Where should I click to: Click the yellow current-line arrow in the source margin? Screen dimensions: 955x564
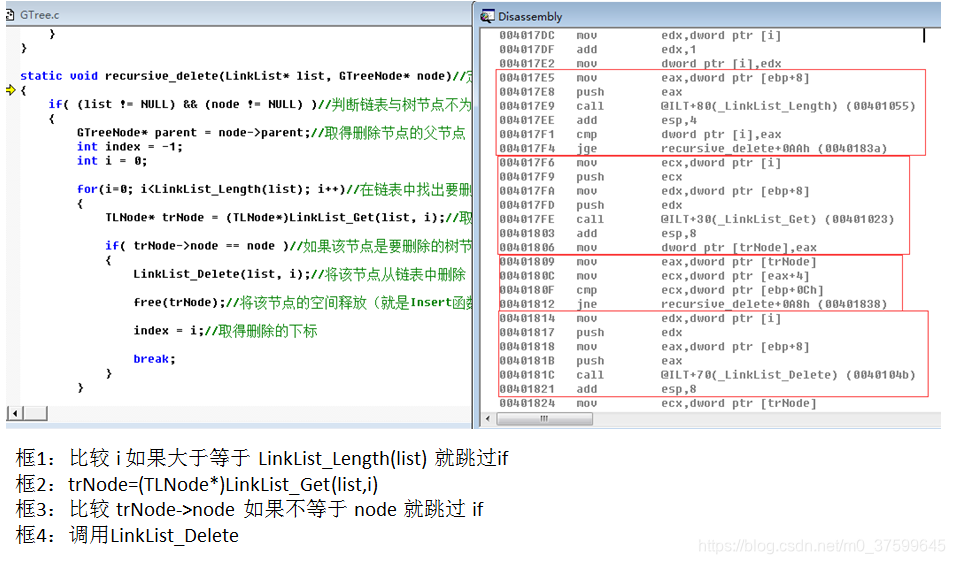[11, 90]
